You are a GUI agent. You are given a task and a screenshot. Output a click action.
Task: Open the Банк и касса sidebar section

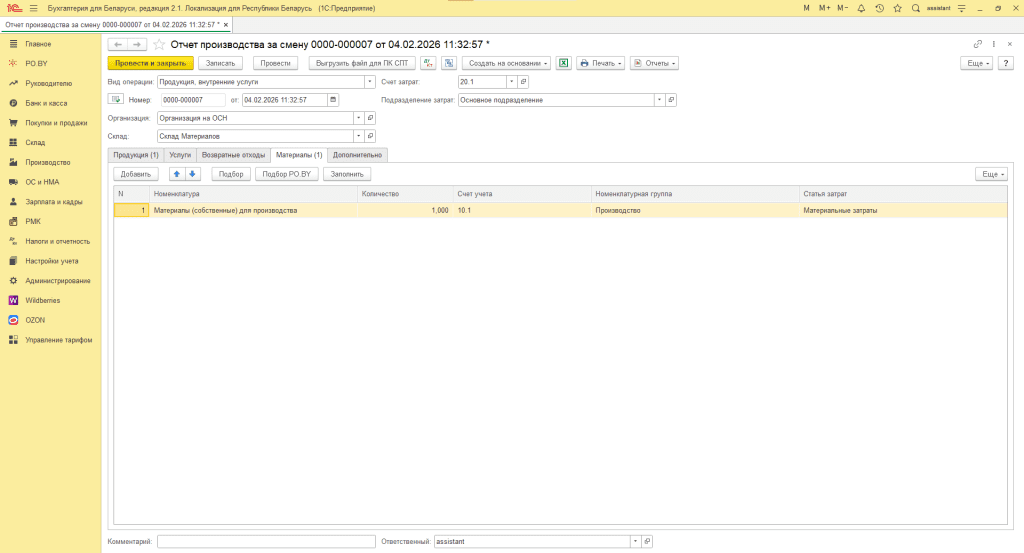(x=46, y=103)
